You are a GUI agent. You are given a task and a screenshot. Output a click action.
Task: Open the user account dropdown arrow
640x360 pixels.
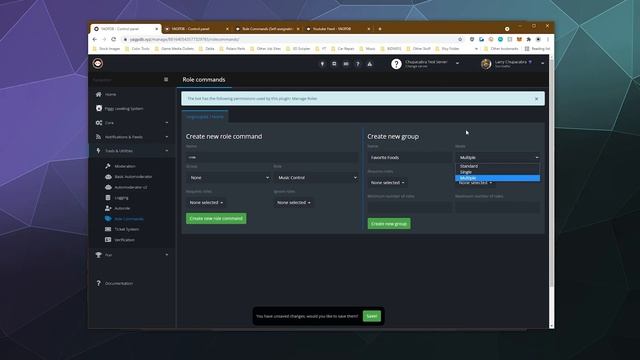click(x=542, y=64)
